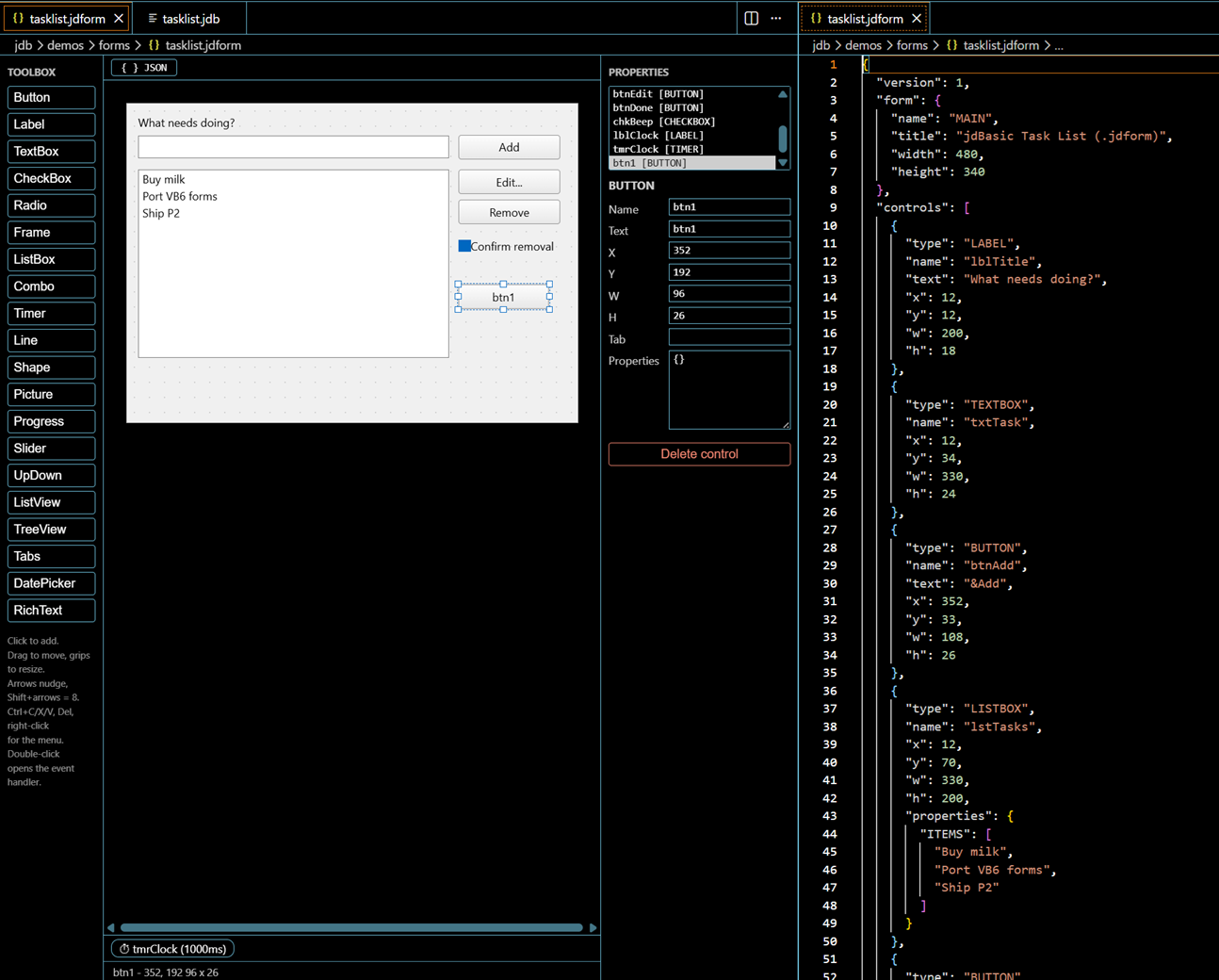Click the task text box on the form
Screen dimensions: 1219x980
pyautogui.click(x=293, y=147)
